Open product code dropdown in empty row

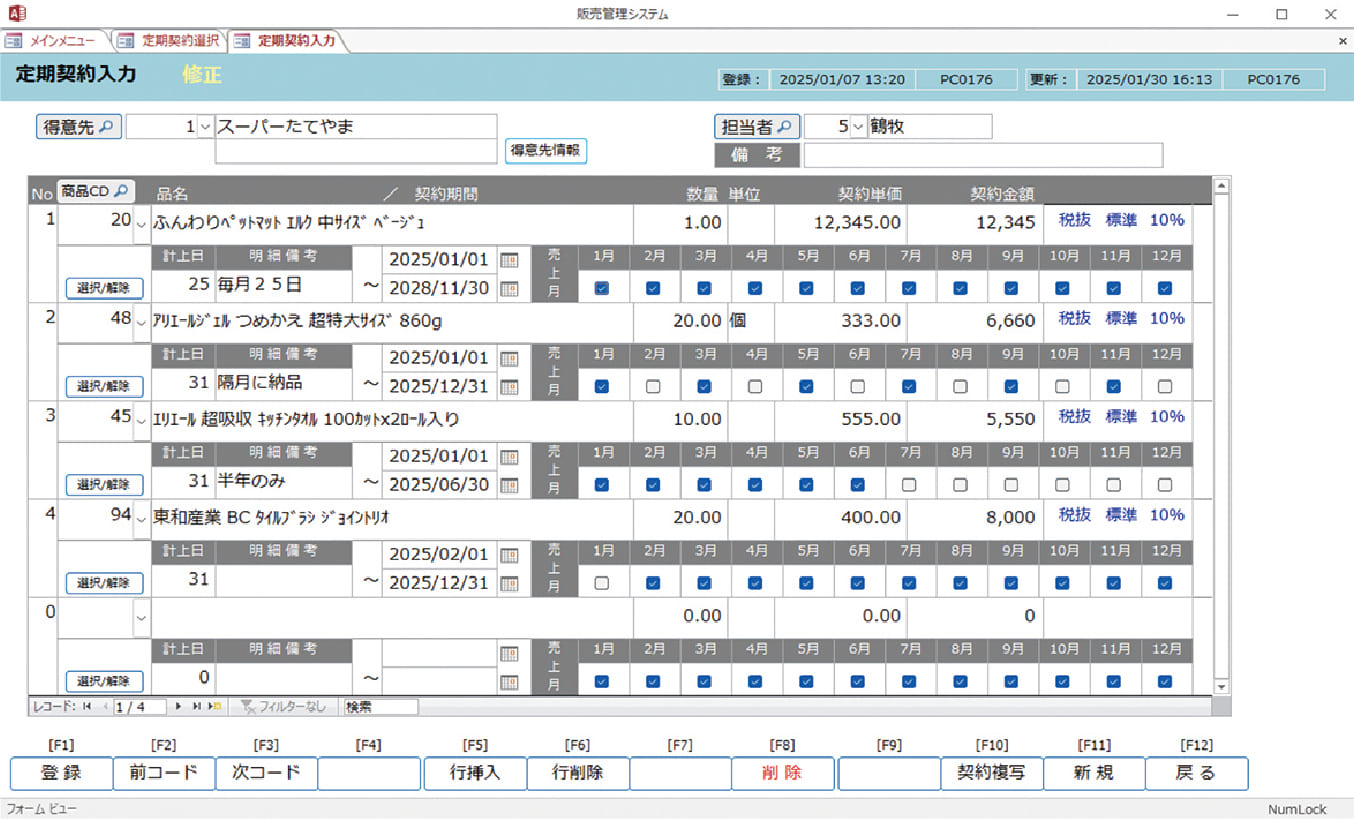[x=141, y=617]
